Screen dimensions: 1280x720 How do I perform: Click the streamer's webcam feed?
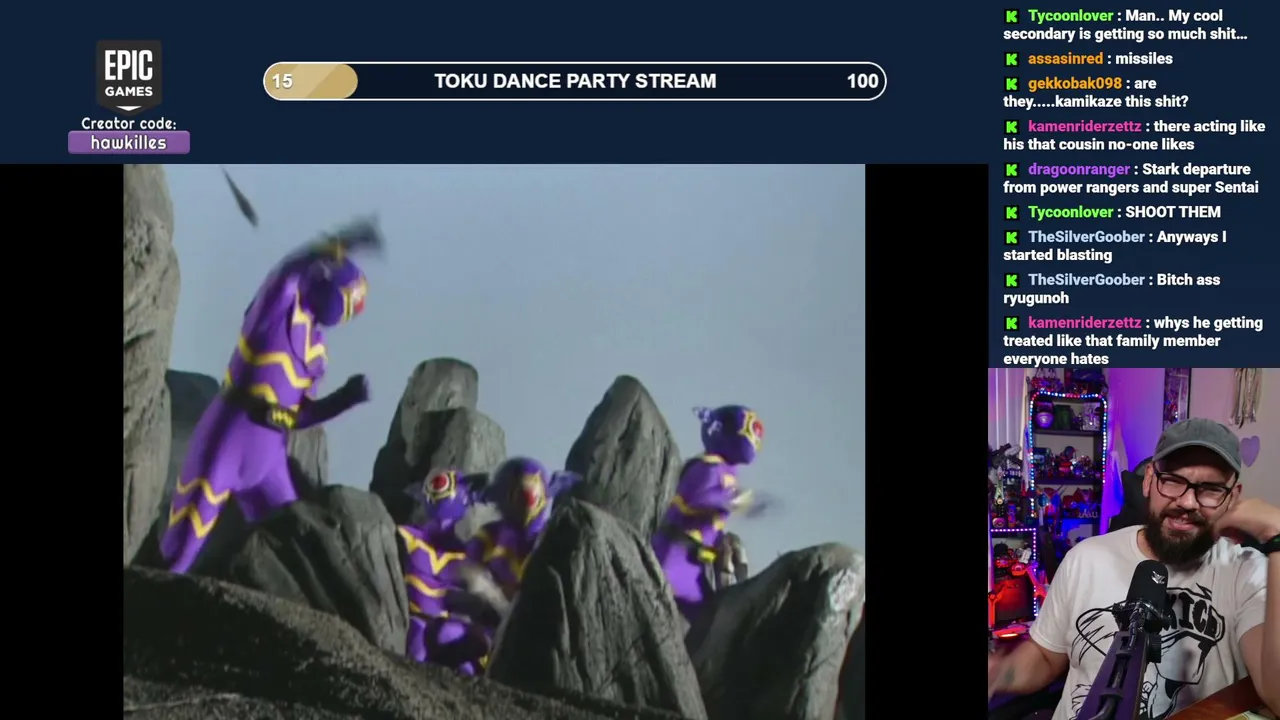pos(1134,544)
